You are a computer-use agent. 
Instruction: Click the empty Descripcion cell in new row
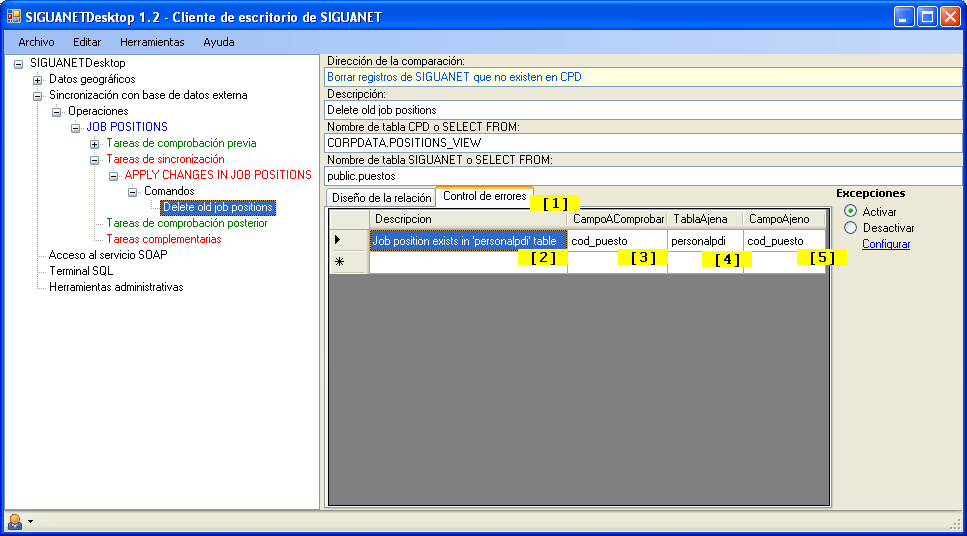(x=468, y=262)
